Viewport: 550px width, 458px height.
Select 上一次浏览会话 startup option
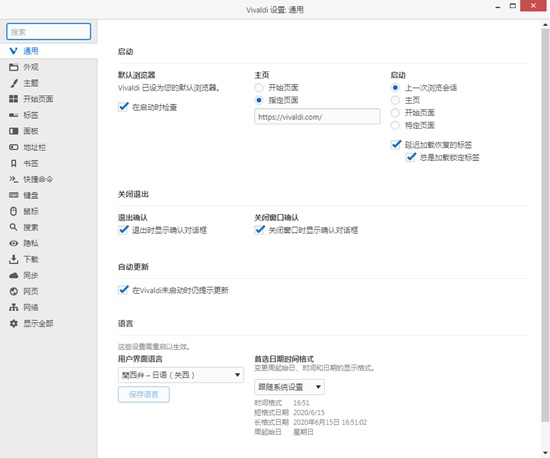pos(395,87)
